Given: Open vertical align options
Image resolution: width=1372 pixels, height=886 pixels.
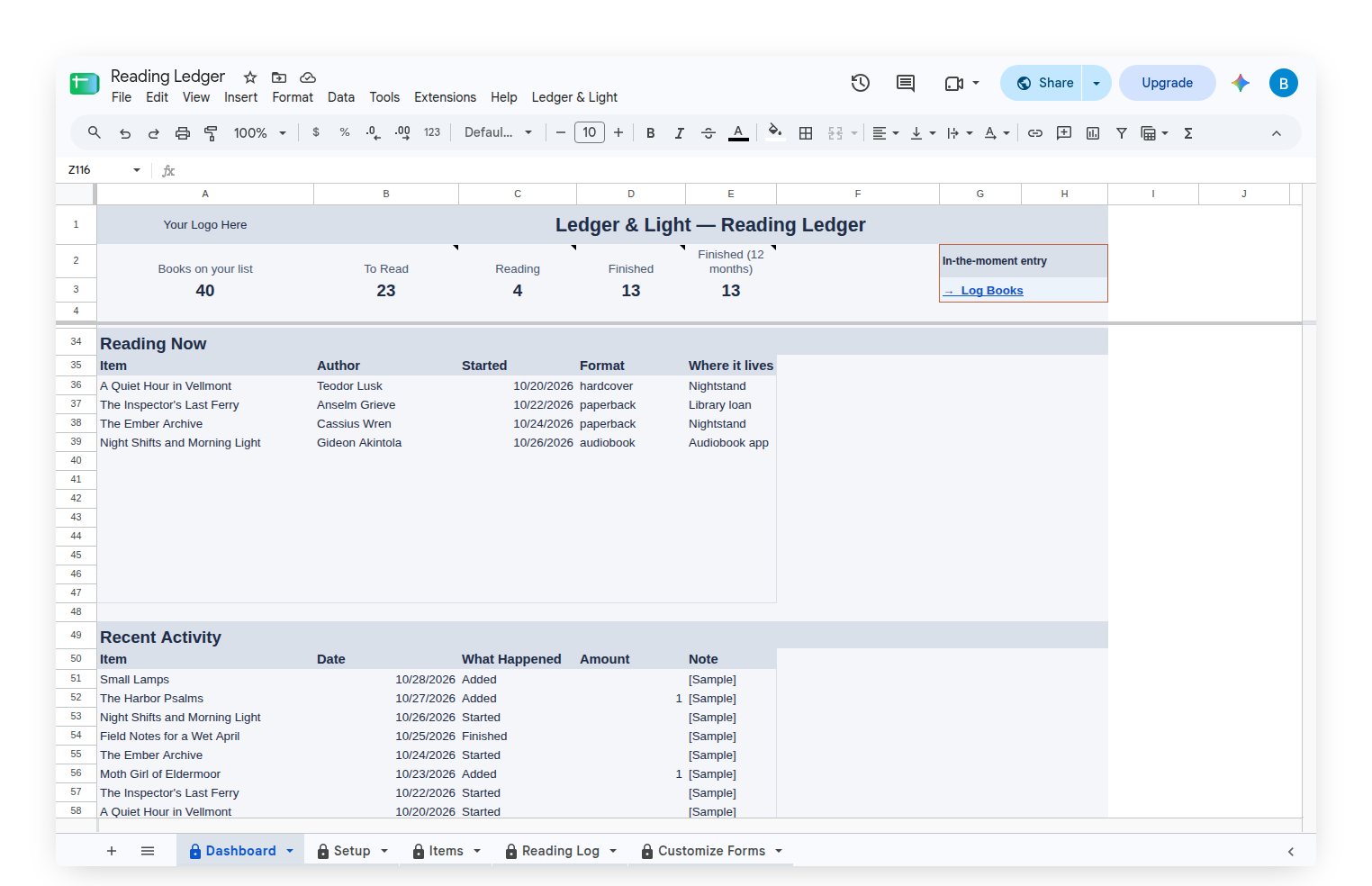Looking at the screenshot, I should pyautogui.click(x=923, y=133).
